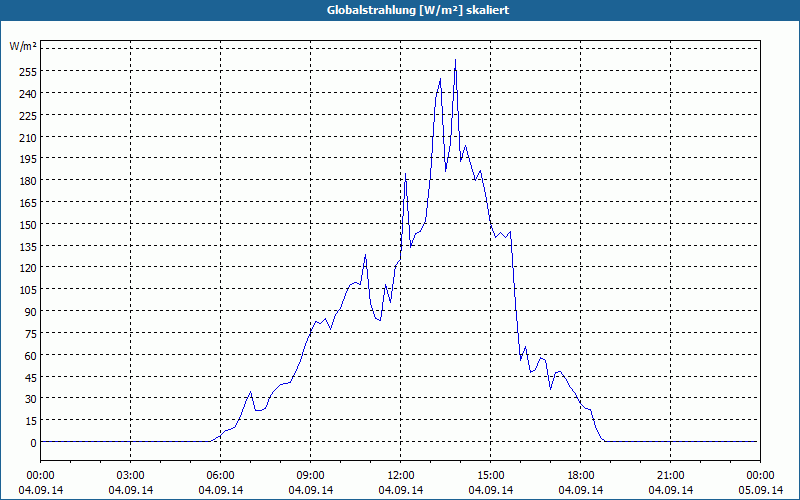The width and height of the screenshot is (800, 500).
Task: Select the 255 y-axis value
Action: click(x=27, y=72)
